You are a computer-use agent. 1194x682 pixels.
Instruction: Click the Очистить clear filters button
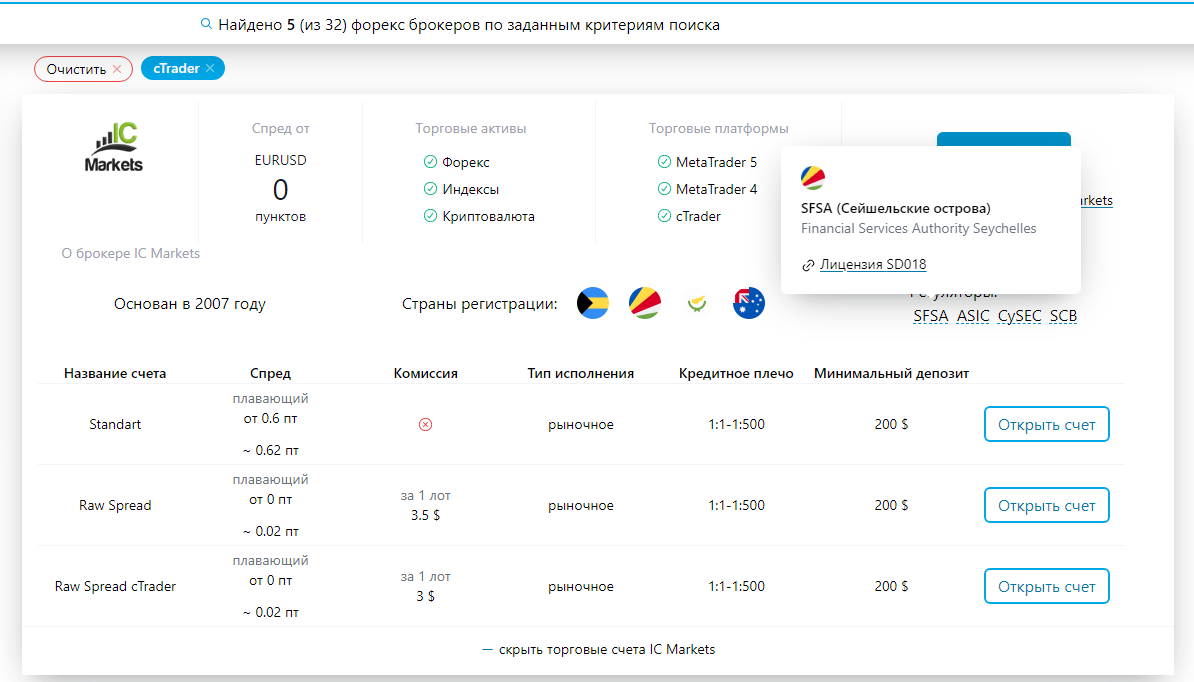pyautogui.click(x=83, y=69)
